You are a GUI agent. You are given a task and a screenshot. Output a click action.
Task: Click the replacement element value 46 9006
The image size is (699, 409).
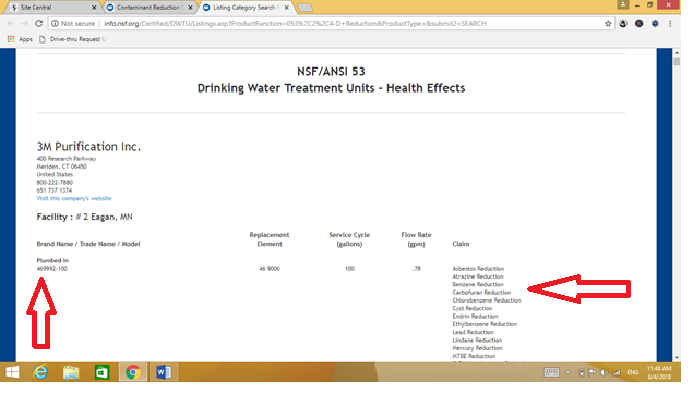point(269,269)
